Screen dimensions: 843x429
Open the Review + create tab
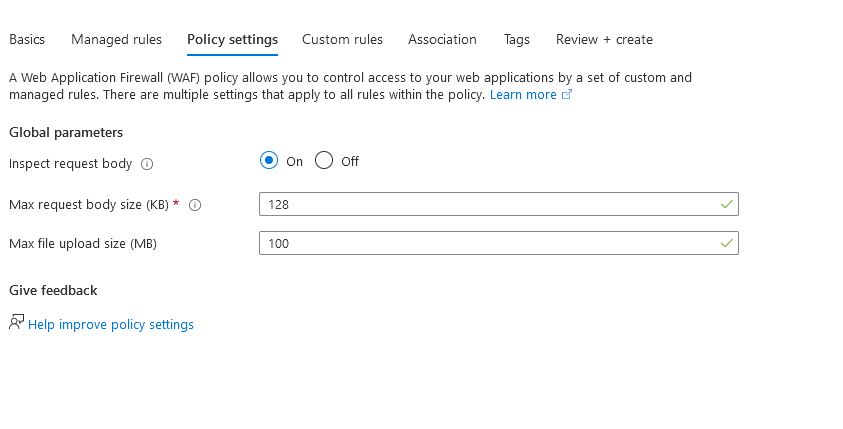point(604,39)
